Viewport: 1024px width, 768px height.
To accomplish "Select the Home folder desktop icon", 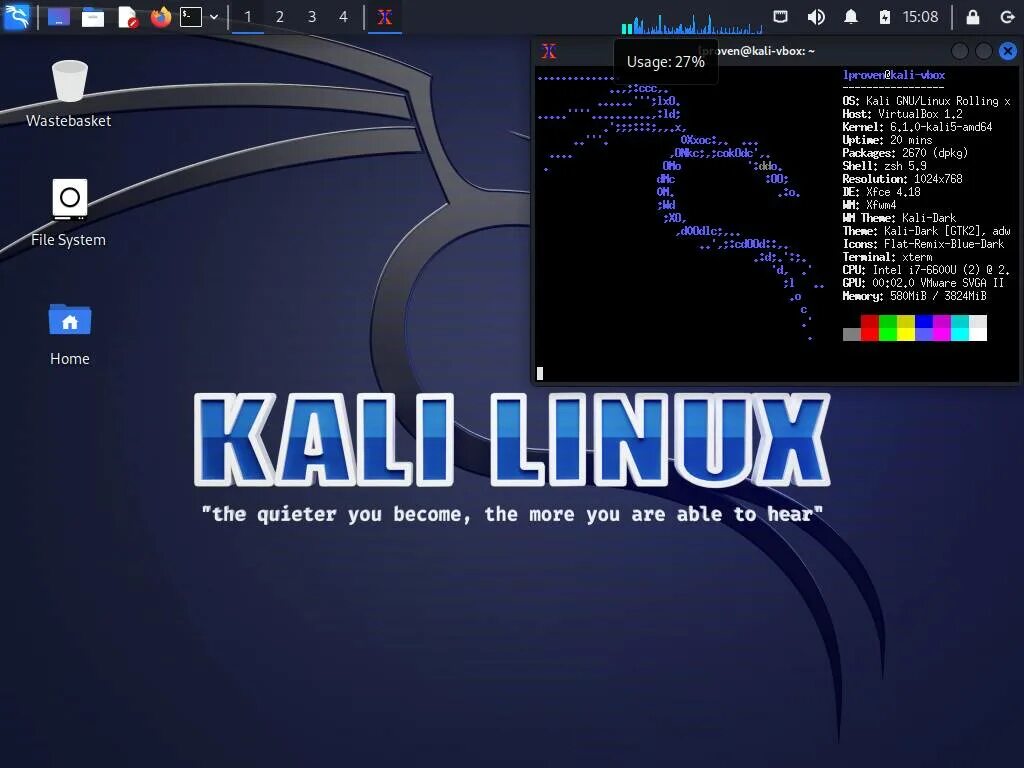I will (69, 334).
